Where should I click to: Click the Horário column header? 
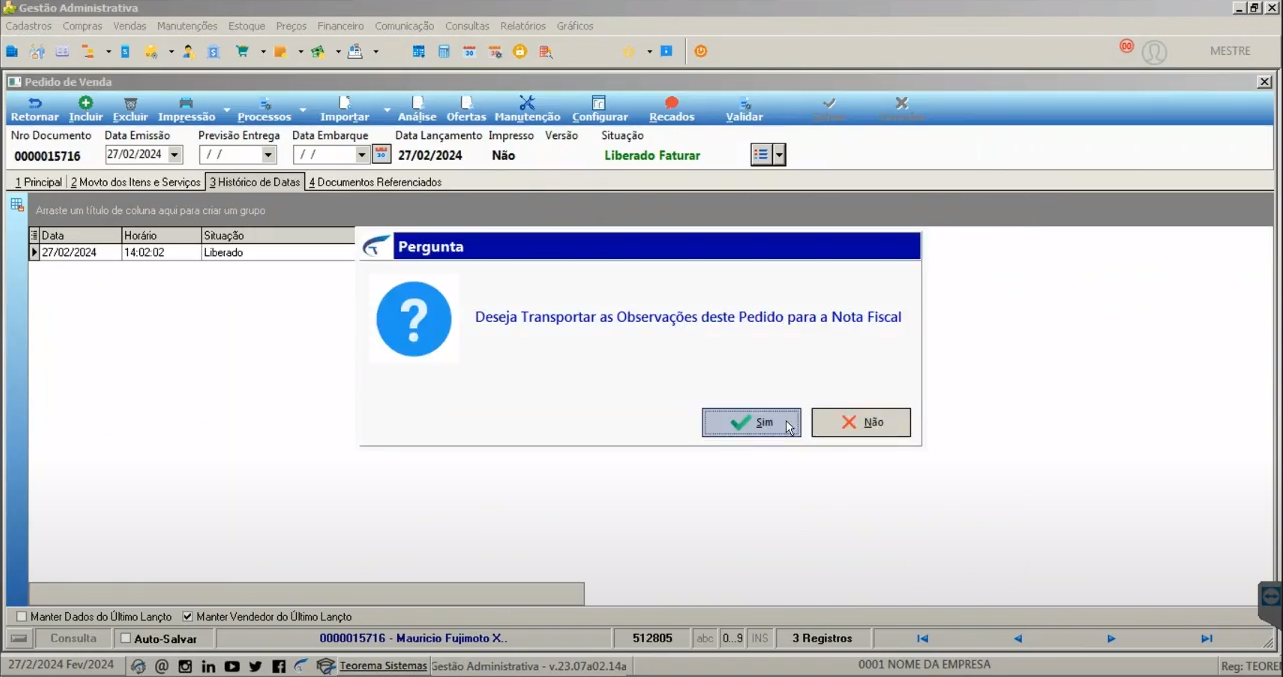tap(161, 235)
